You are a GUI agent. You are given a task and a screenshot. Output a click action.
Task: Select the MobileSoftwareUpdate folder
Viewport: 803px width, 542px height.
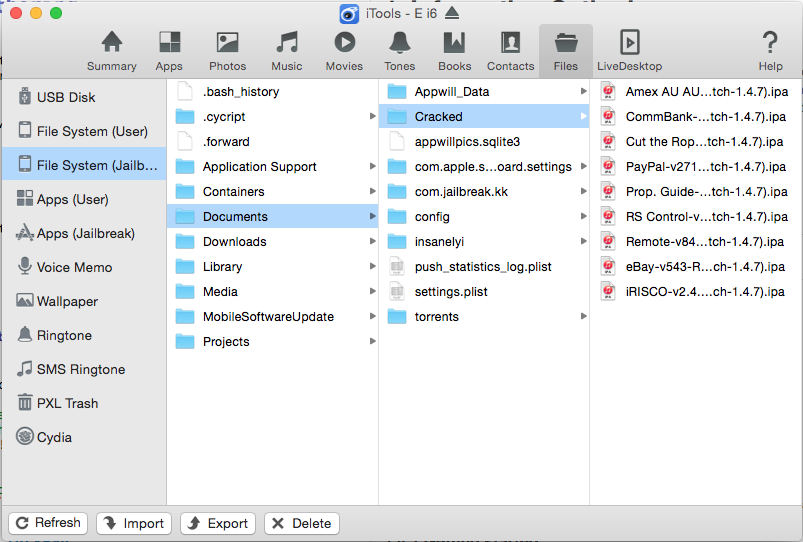(272, 316)
